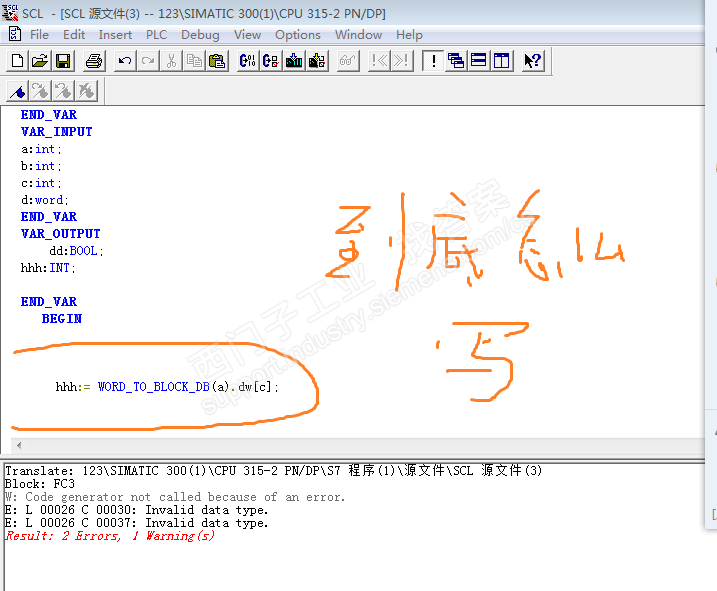This screenshot has height=591, width=717.
Task: Tile windows horizontally icon
Action: [x=479, y=60]
